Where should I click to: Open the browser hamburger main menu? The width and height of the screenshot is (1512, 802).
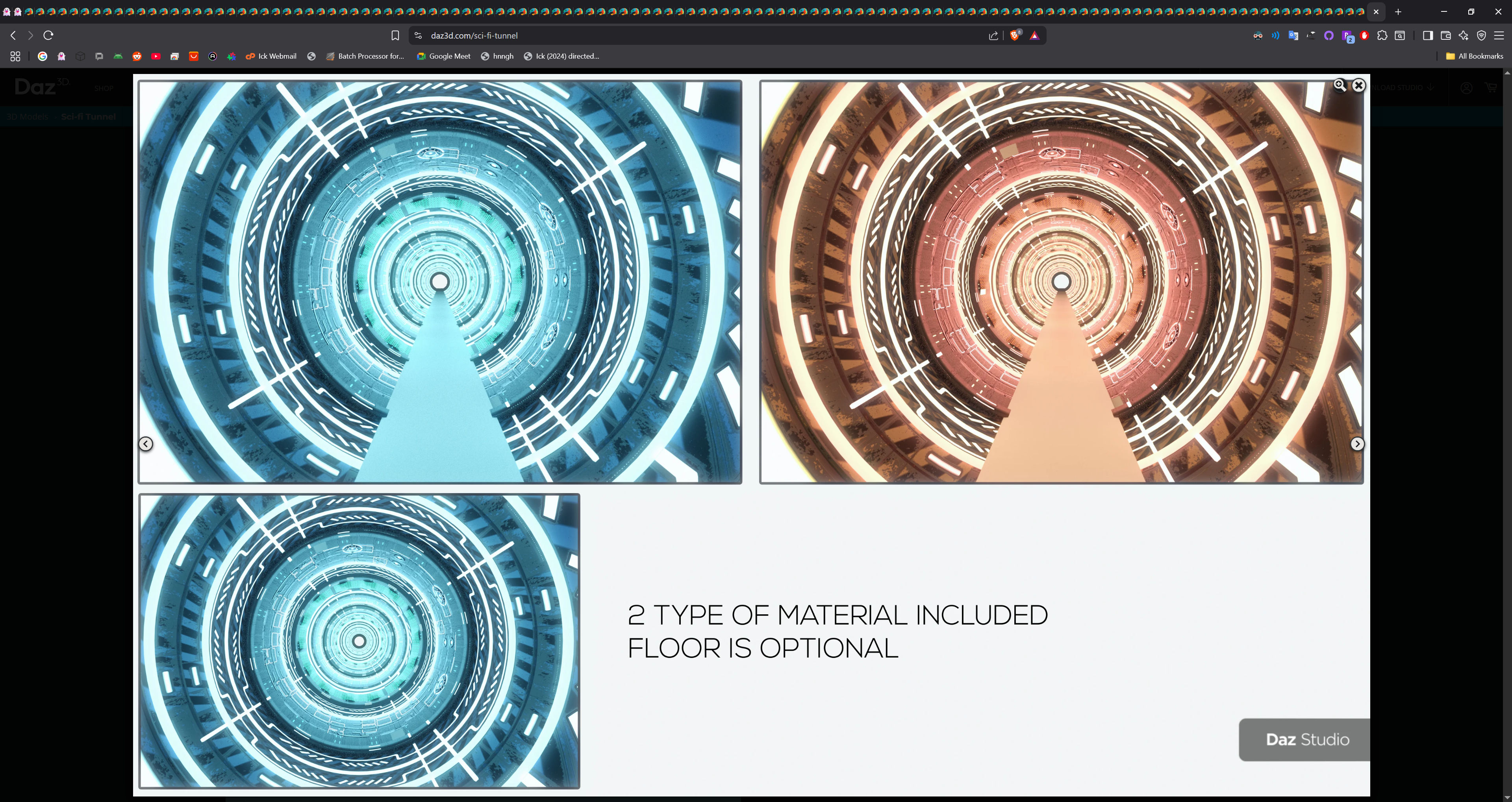click(x=1499, y=36)
